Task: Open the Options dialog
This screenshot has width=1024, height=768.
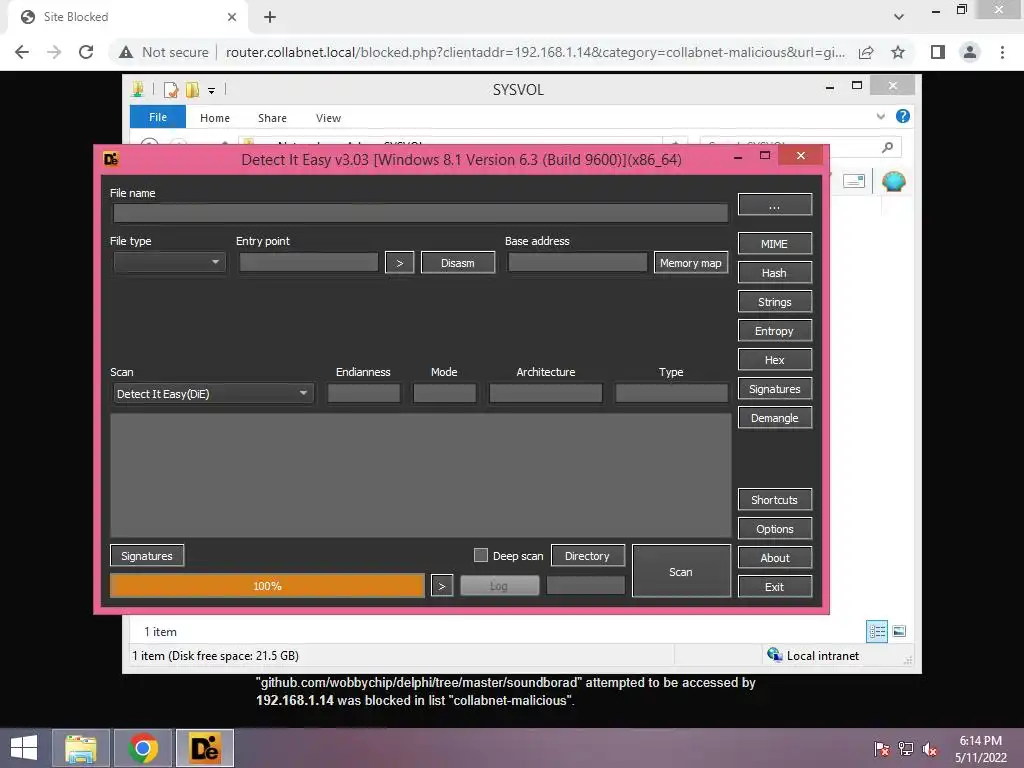Action: click(775, 529)
